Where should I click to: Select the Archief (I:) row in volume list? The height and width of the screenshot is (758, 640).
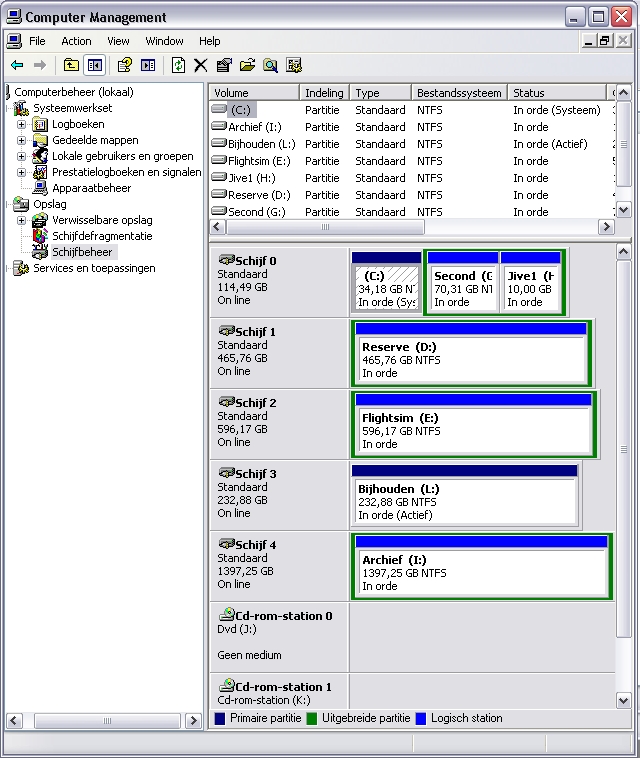pos(255,127)
